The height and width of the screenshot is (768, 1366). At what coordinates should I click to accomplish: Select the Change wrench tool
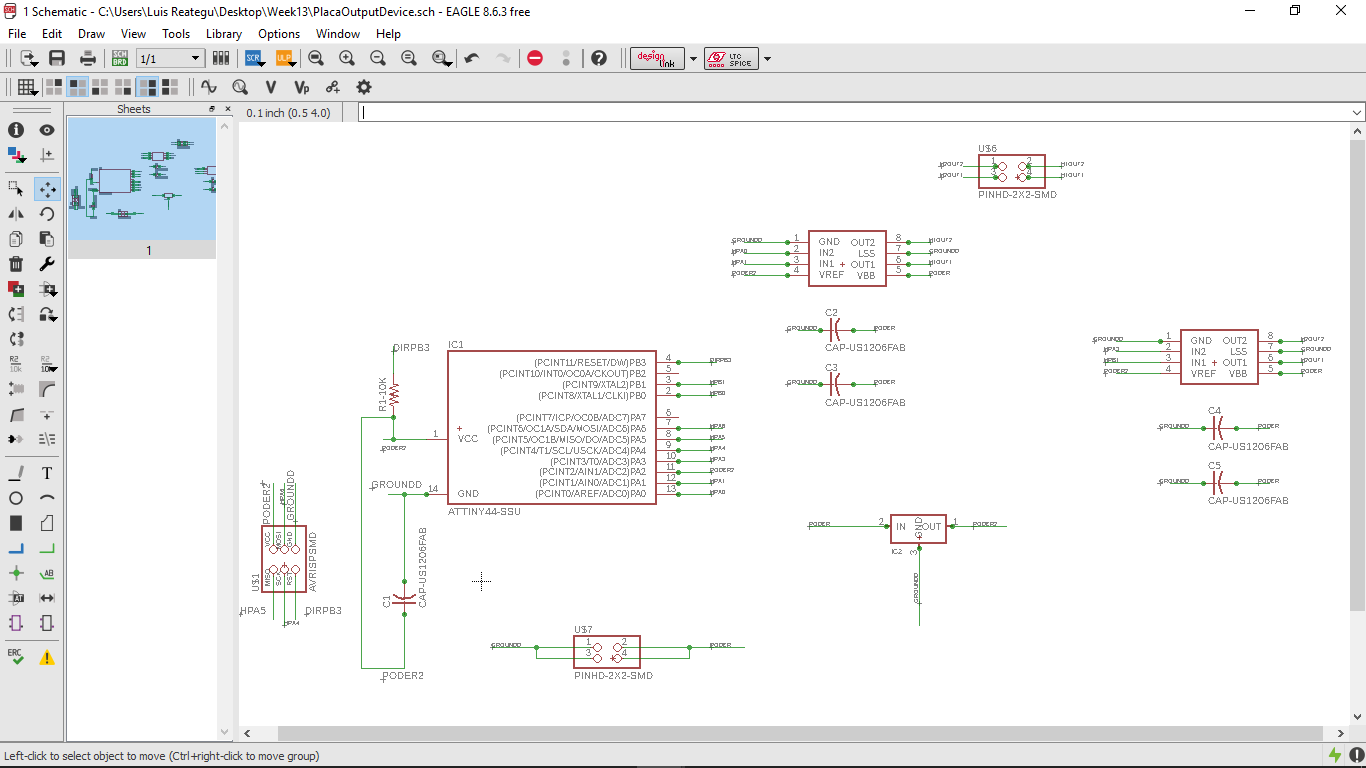pyautogui.click(x=47, y=264)
